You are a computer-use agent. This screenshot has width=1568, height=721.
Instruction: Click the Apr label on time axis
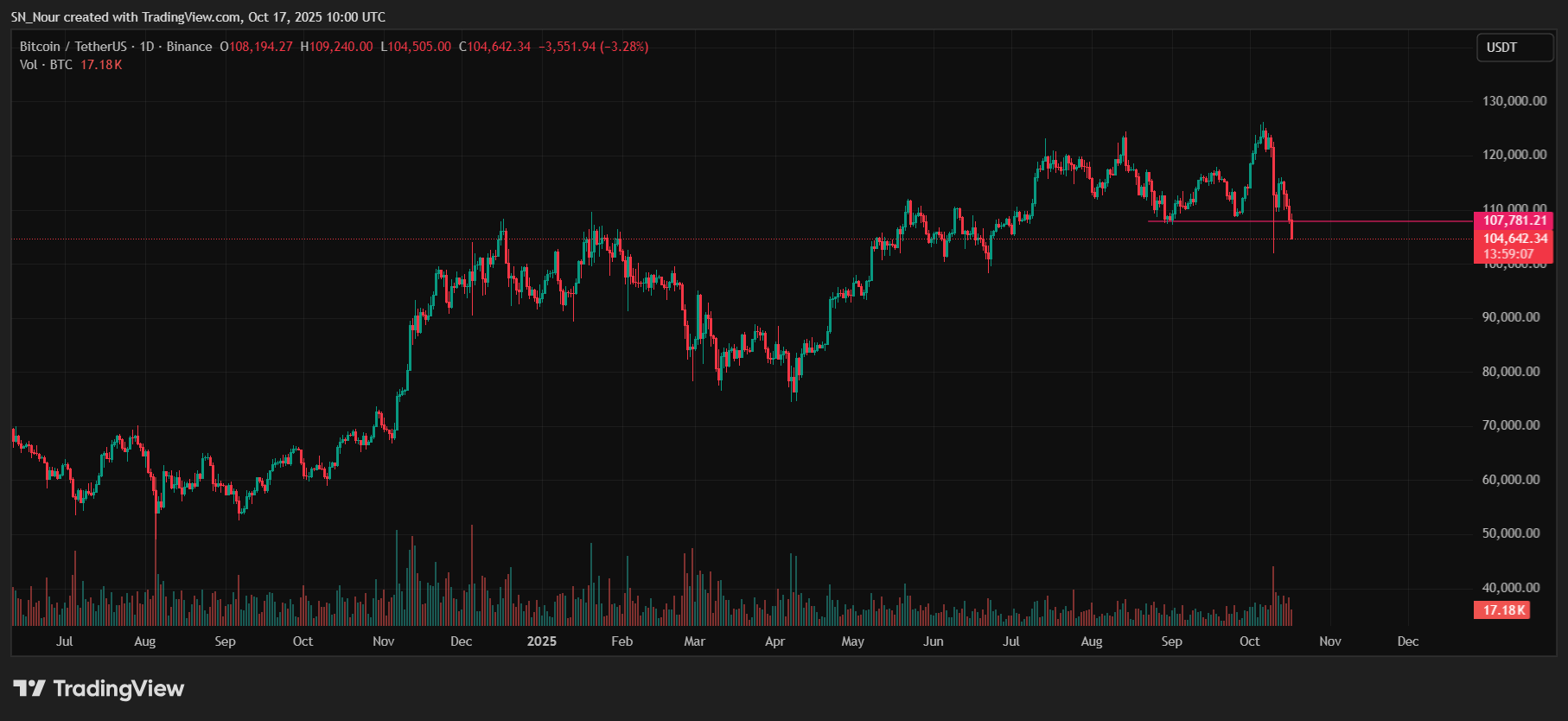774,641
